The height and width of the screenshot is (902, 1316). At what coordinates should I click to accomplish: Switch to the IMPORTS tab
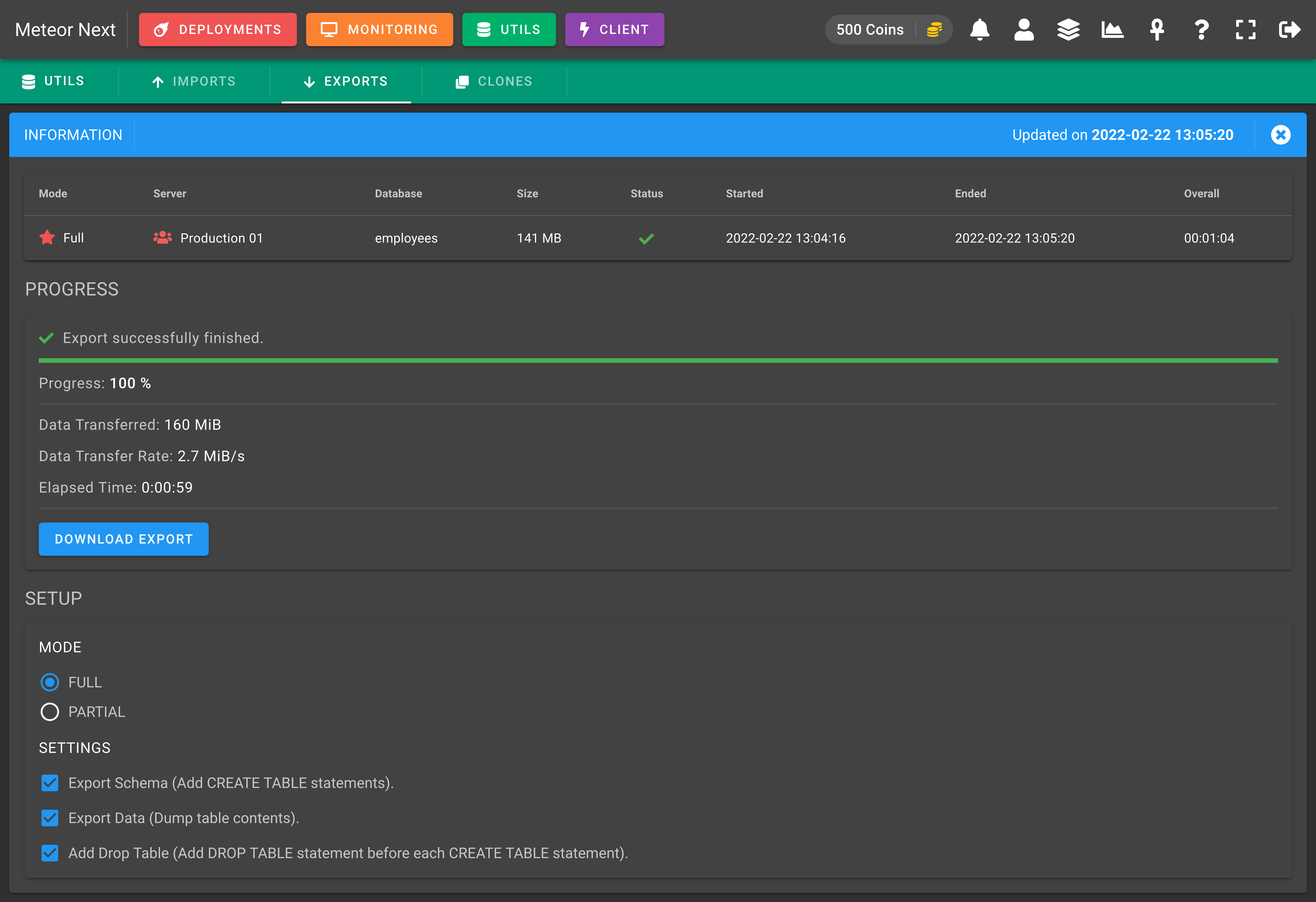click(194, 81)
